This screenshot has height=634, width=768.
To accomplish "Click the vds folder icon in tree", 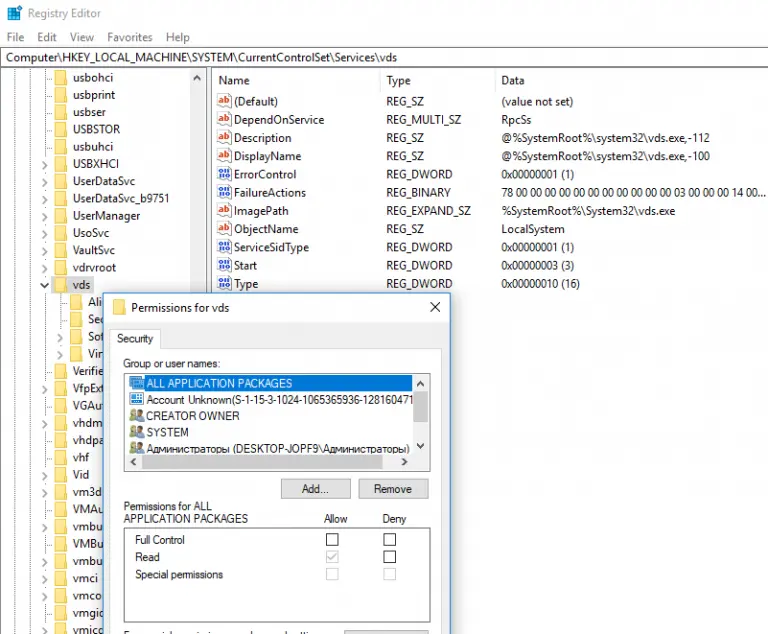I will tap(60, 285).
